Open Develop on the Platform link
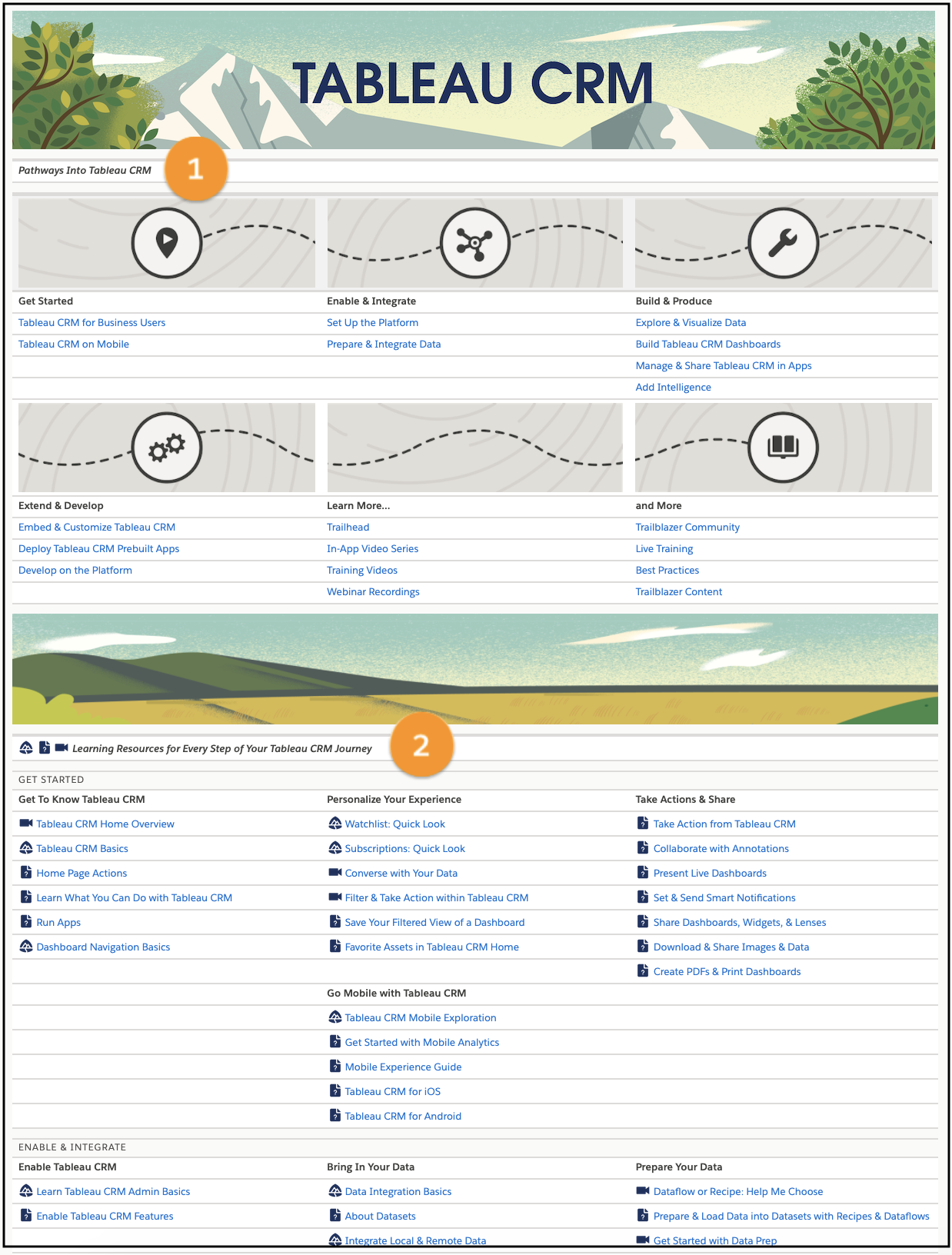 [x=75, y=571]
